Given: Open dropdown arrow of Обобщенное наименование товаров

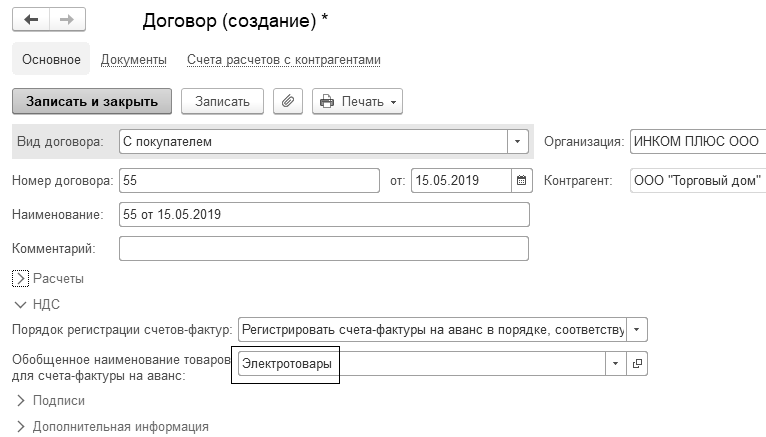Looking at the screenshot, I should pos(616,364).
